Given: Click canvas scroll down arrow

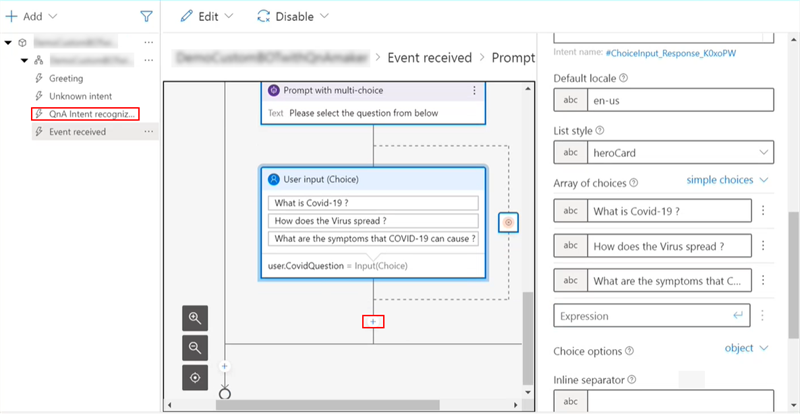Looking at the screenshot, I should pyautogui.click(x=528, y=393).
